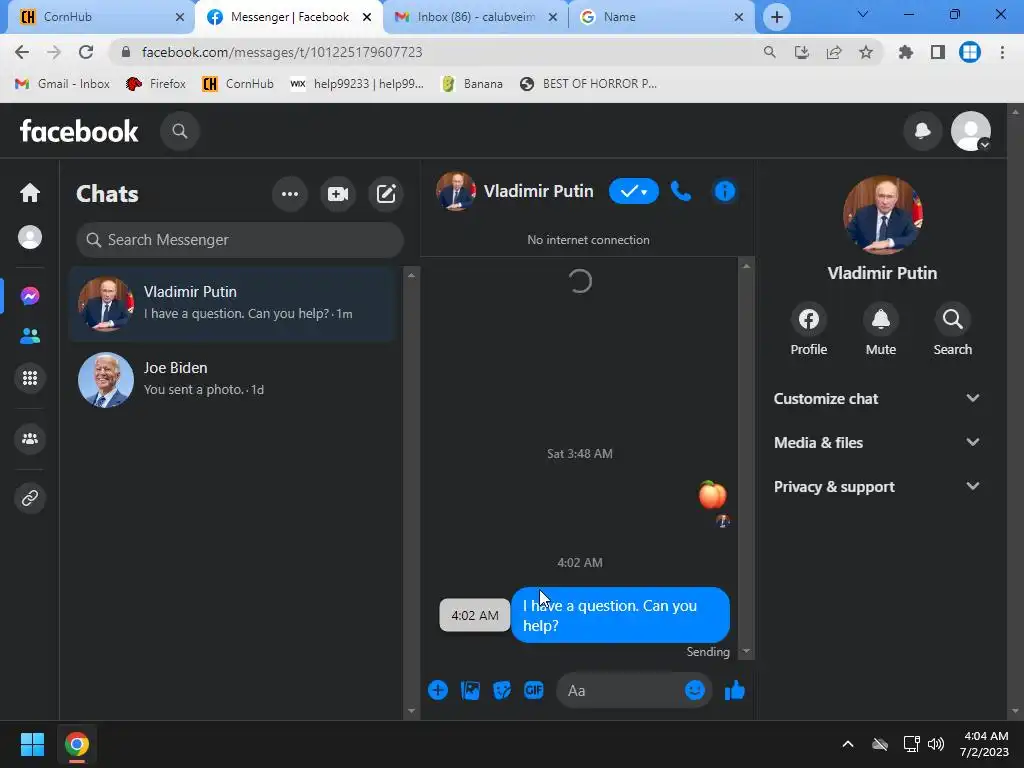1024x768 pixels.
Task: Open Gmail - Inbox bookmark
Action: (x=62, y=84)
